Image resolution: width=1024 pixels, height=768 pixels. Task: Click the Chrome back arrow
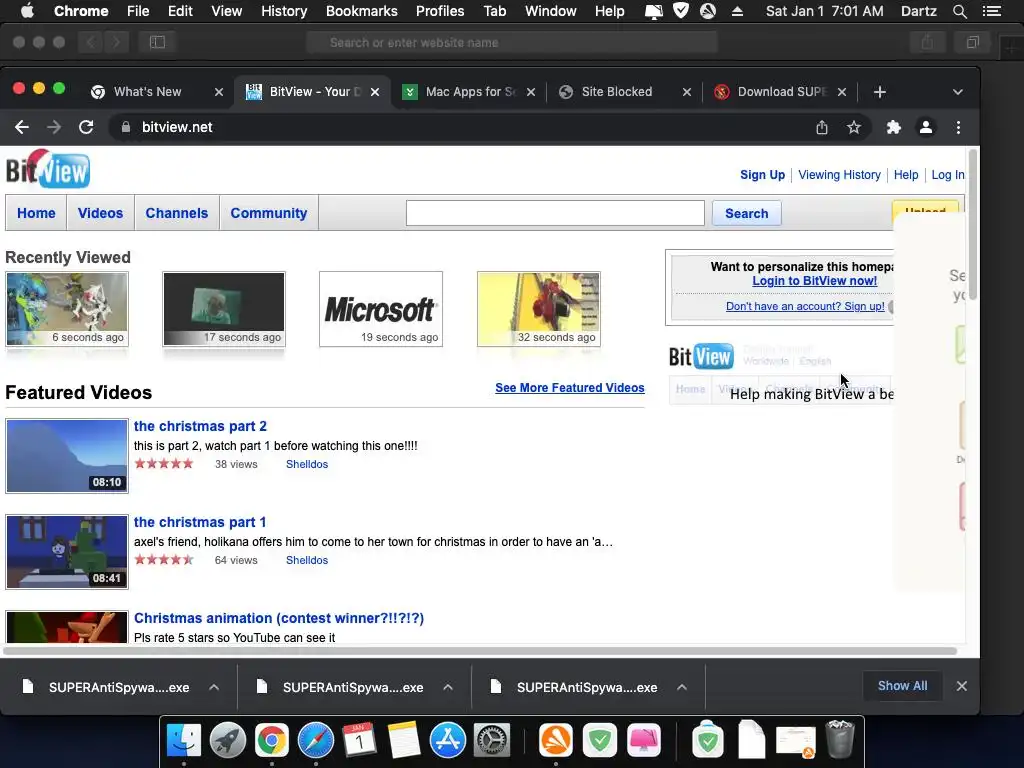tap(22, 127)
